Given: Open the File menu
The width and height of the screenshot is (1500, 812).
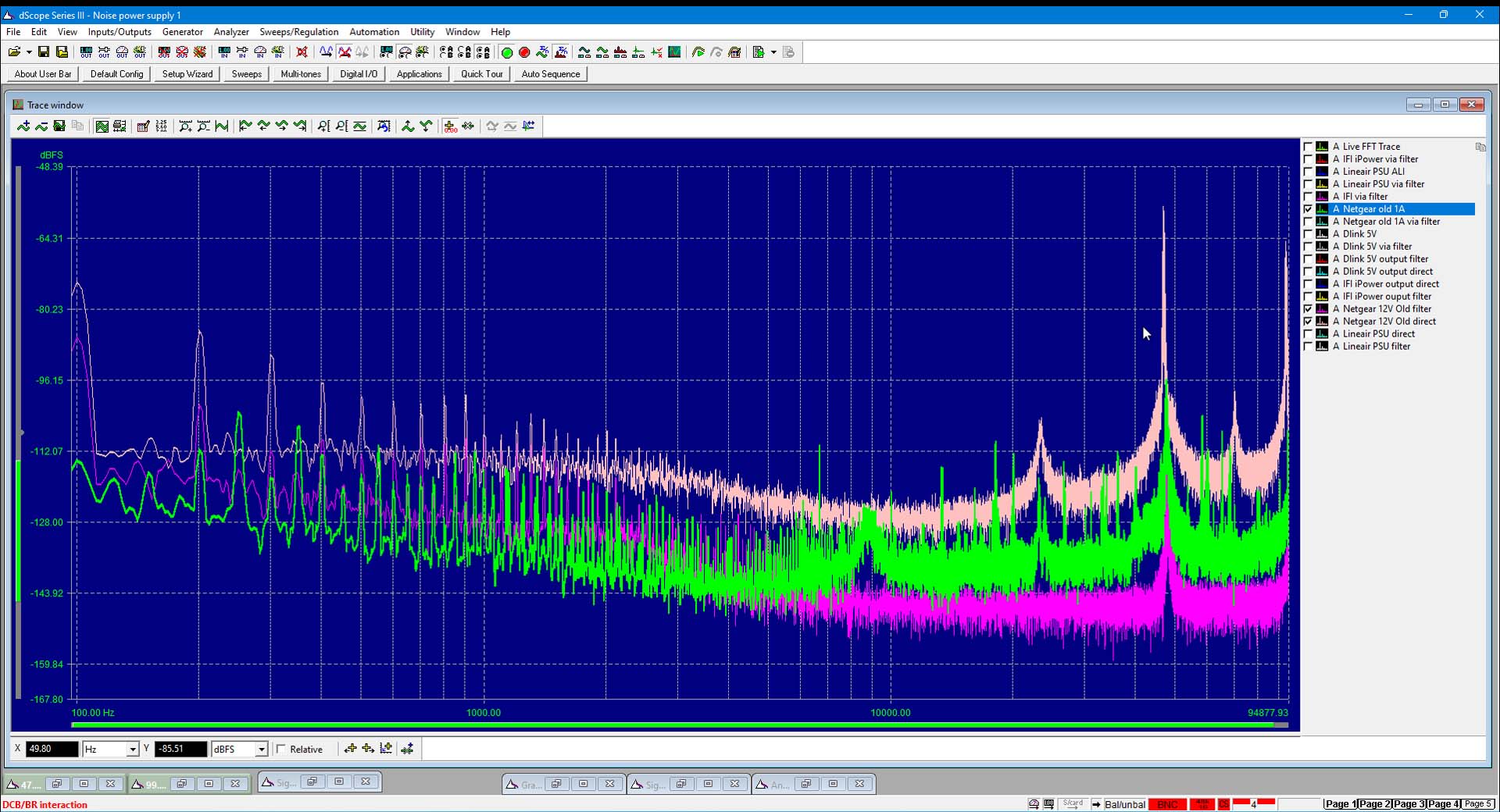Looking at the screenshot, I should (x=13, y=32).
